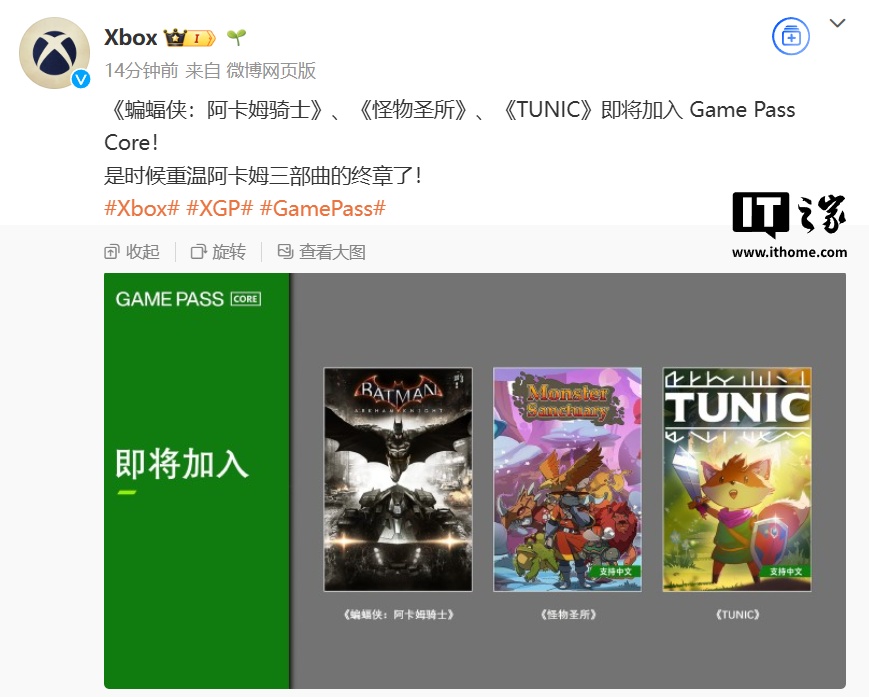Click the TUNIC game cover art
The image size is (869, 697).
point(737,479)
